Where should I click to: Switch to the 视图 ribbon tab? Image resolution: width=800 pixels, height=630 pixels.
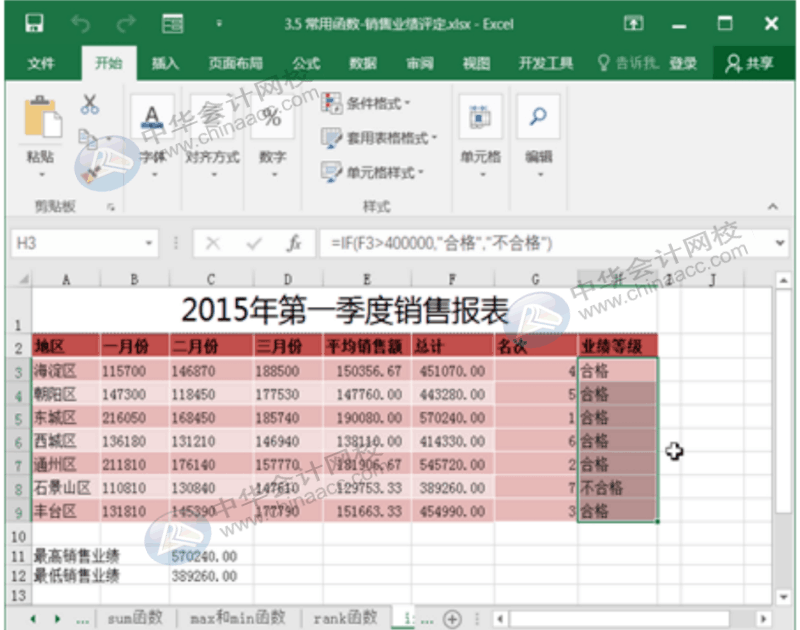[x=476, y=63]
